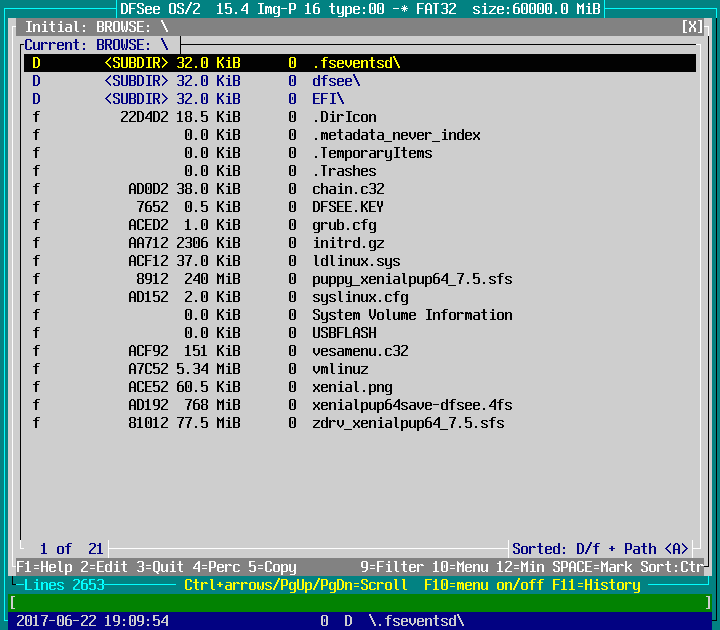
Task: Select the DFSEE.KEY file row
Action: tap(348, 207)
